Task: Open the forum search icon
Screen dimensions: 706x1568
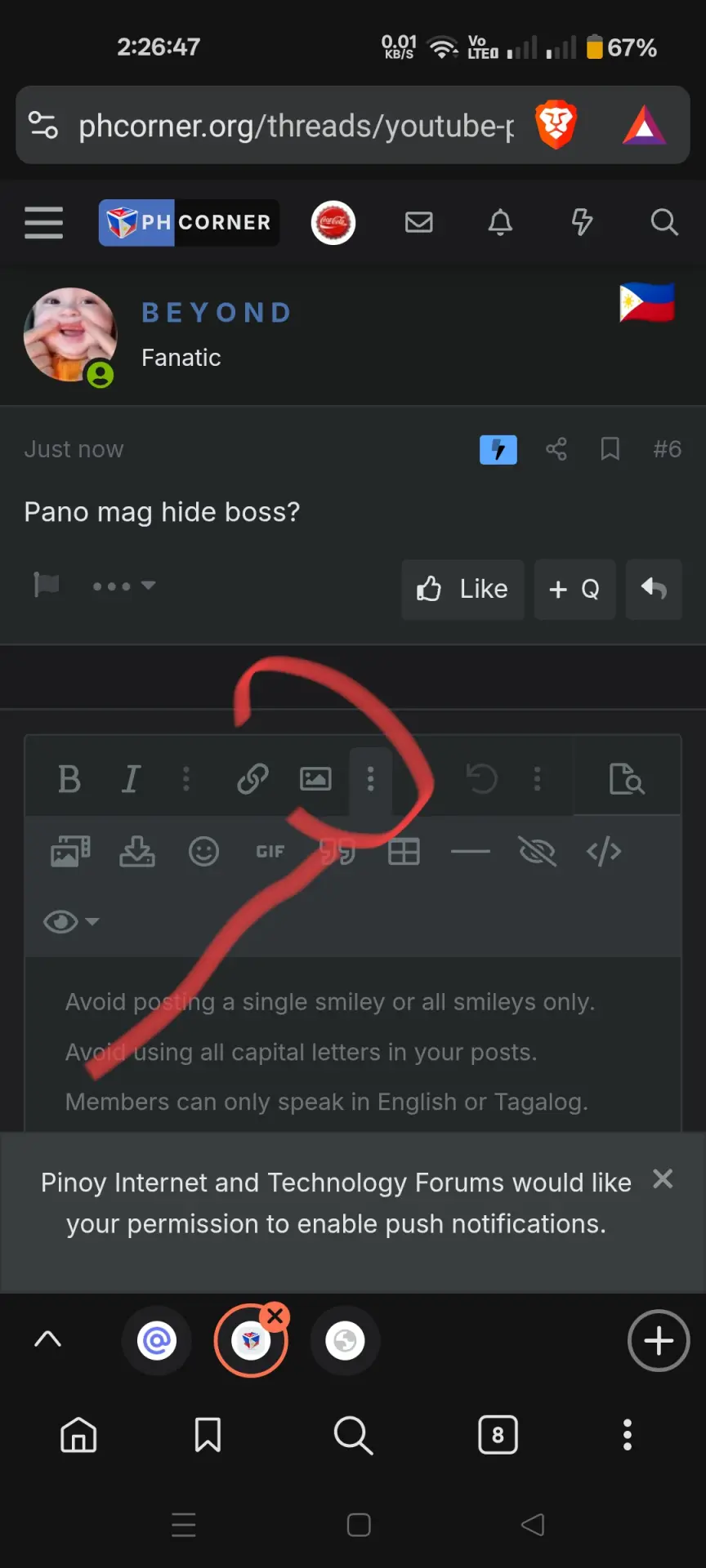Action: pos(664,222)
